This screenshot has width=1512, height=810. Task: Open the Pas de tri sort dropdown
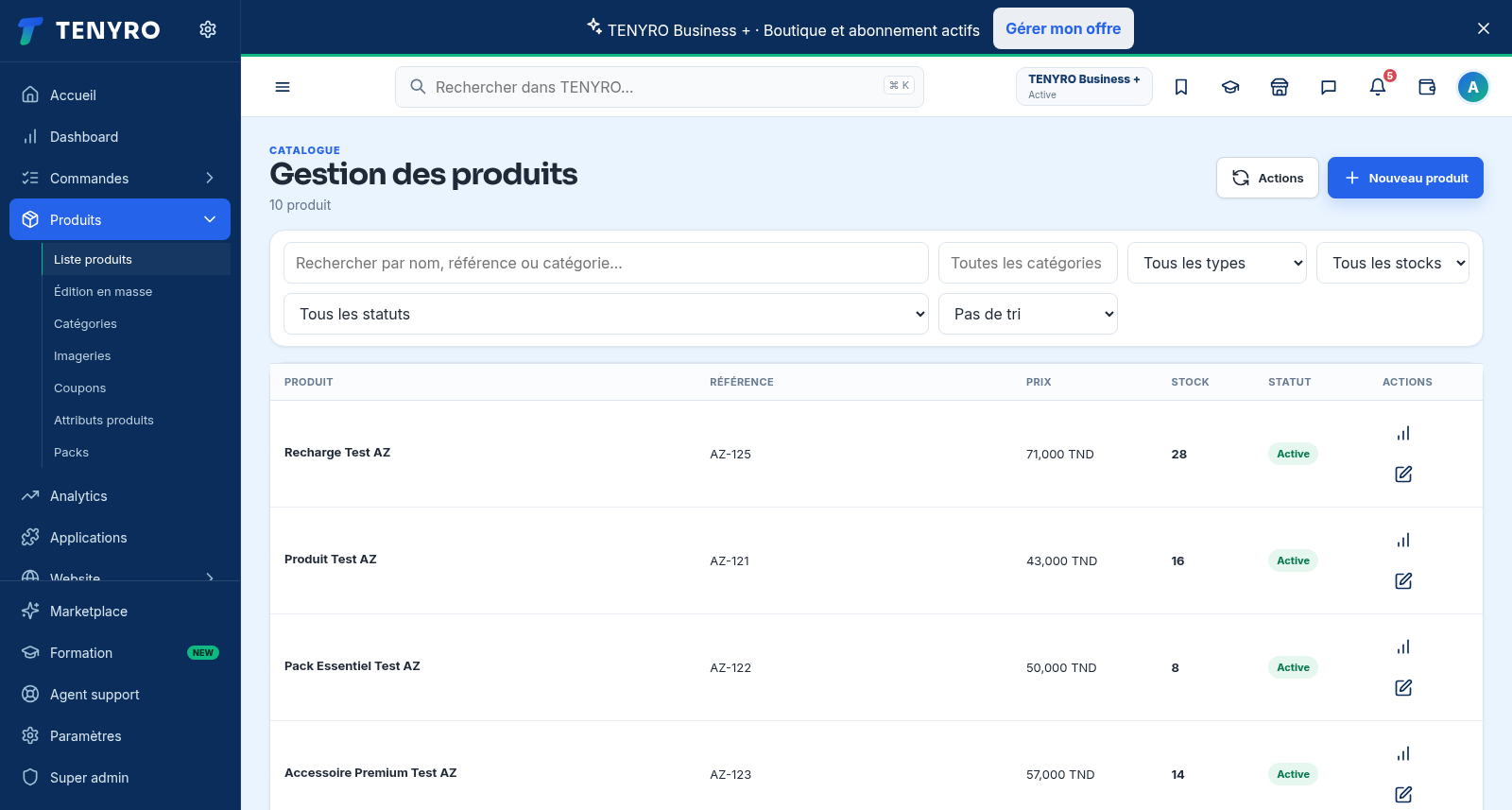(1028, 314)
